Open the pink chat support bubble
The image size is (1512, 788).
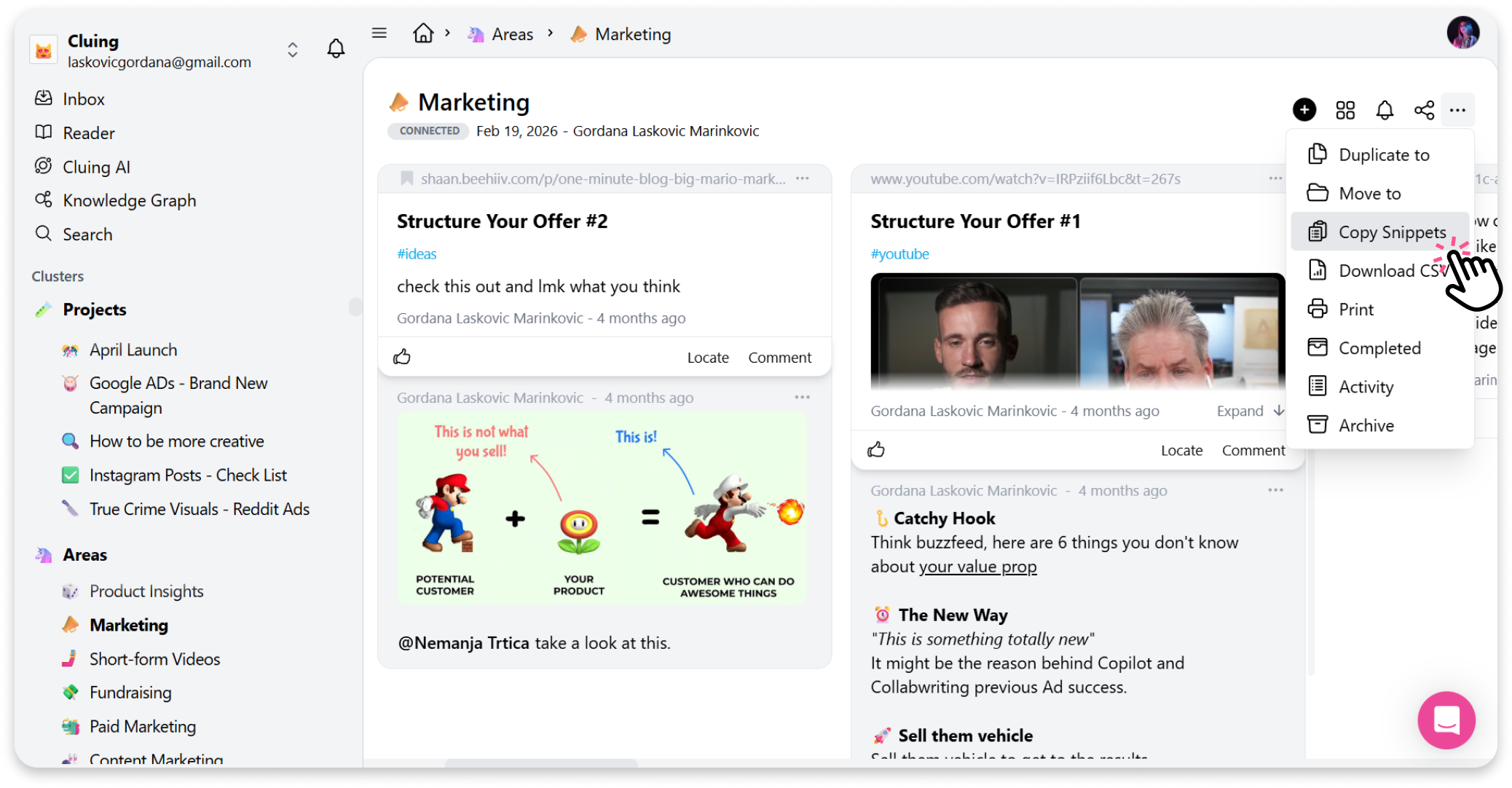tap(1446, 720)
